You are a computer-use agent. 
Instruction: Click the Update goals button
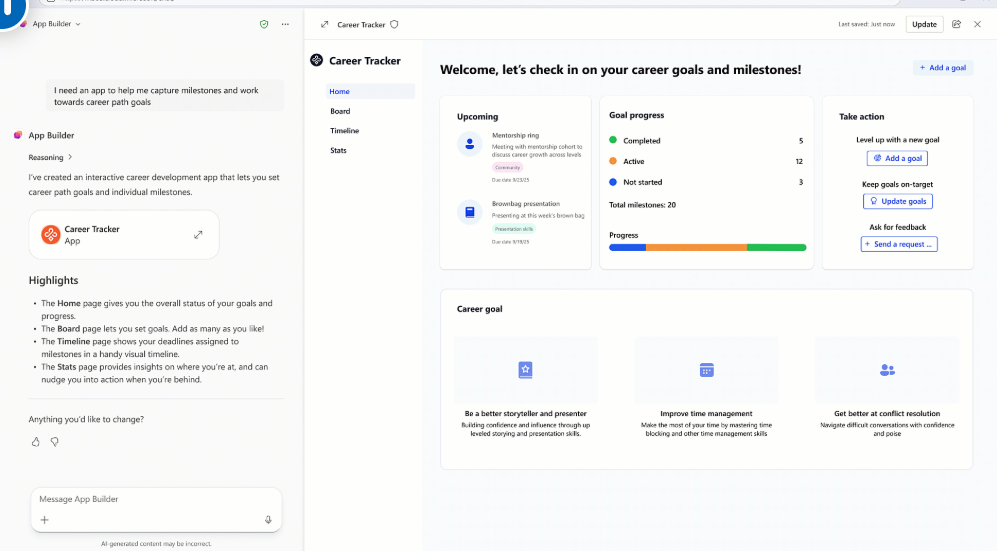tap(897, 201)
